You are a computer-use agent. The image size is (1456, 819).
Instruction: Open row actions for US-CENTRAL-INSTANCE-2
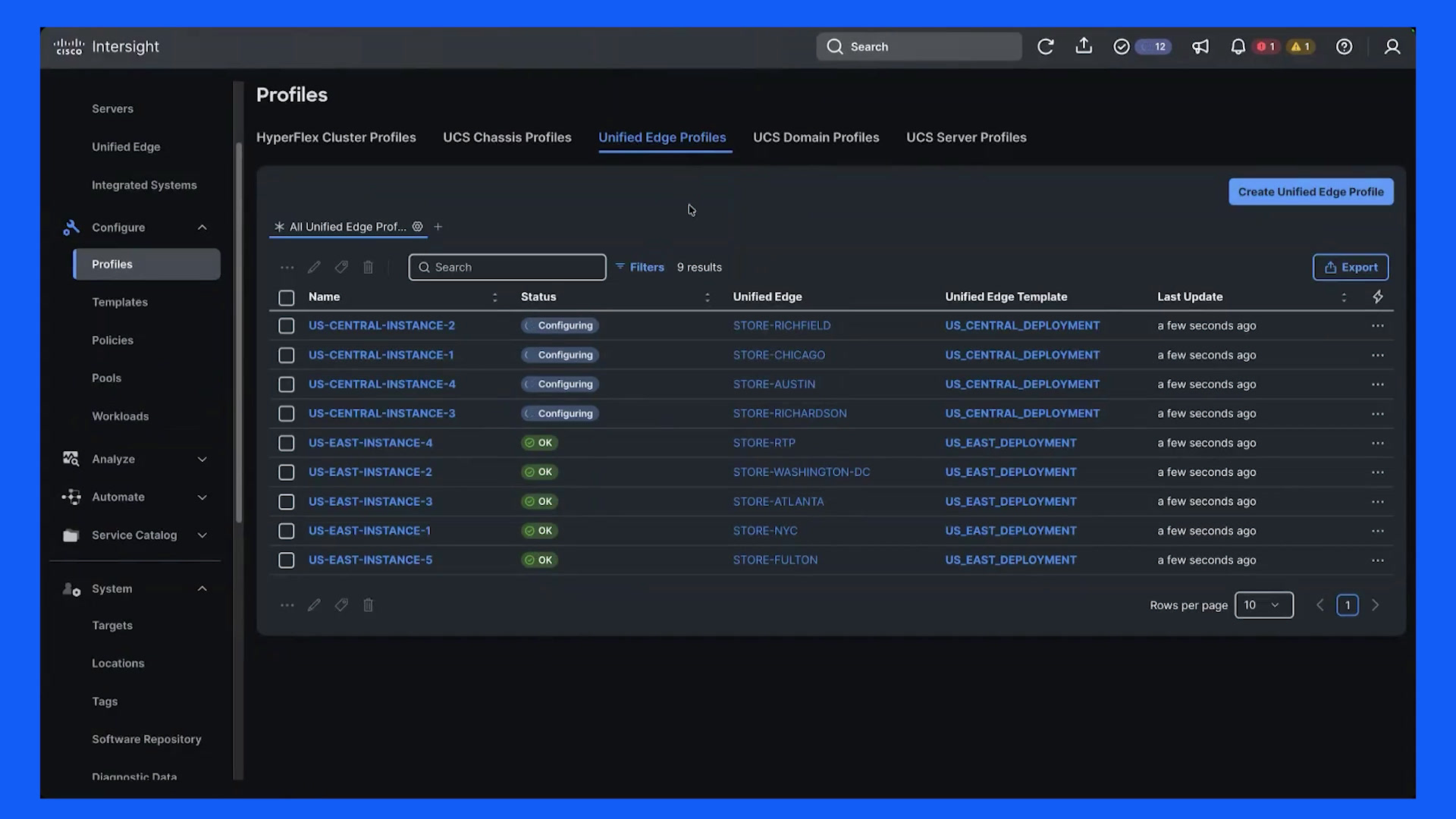tap(1378, 325)
